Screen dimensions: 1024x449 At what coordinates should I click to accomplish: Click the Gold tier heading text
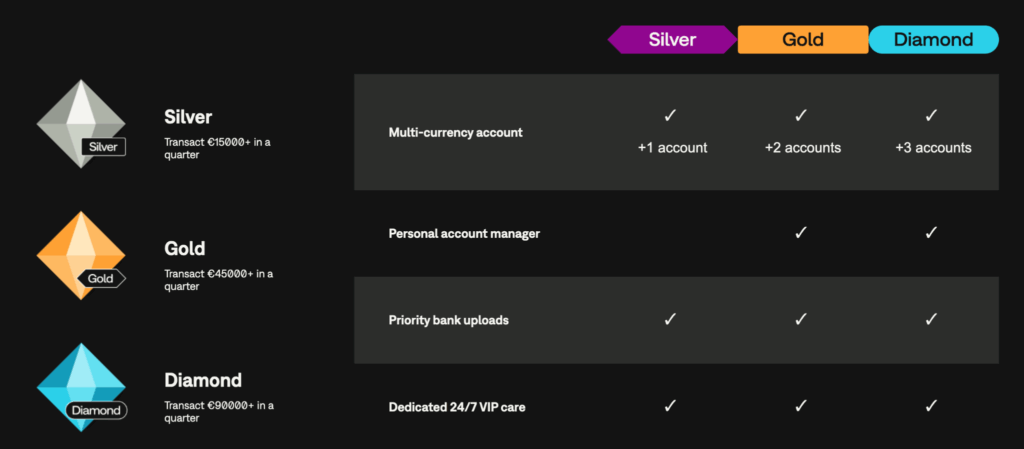(185, 248)
